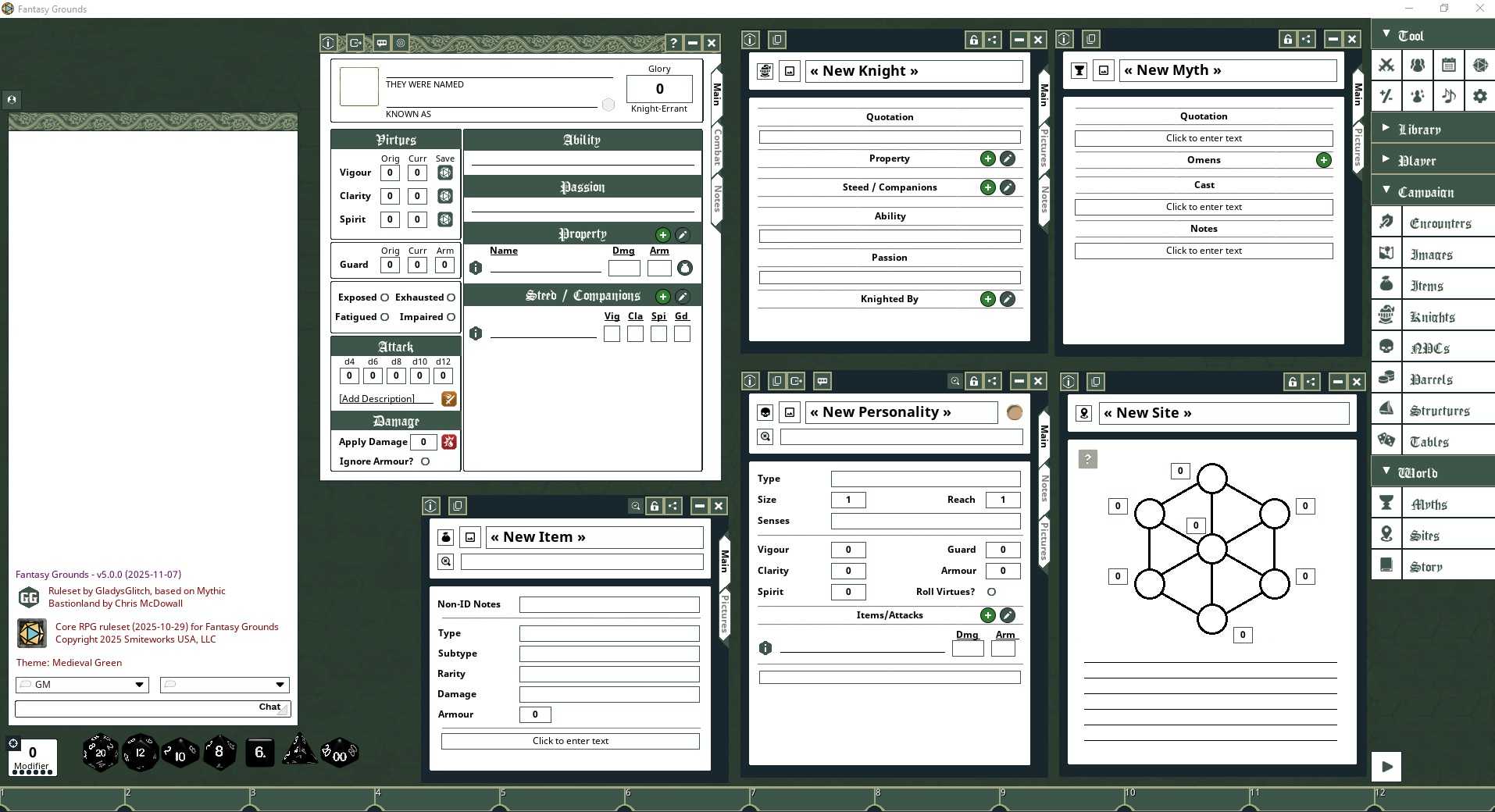
Task: Roll Spirit save on character sheet
Action: (x=445, y=219)
